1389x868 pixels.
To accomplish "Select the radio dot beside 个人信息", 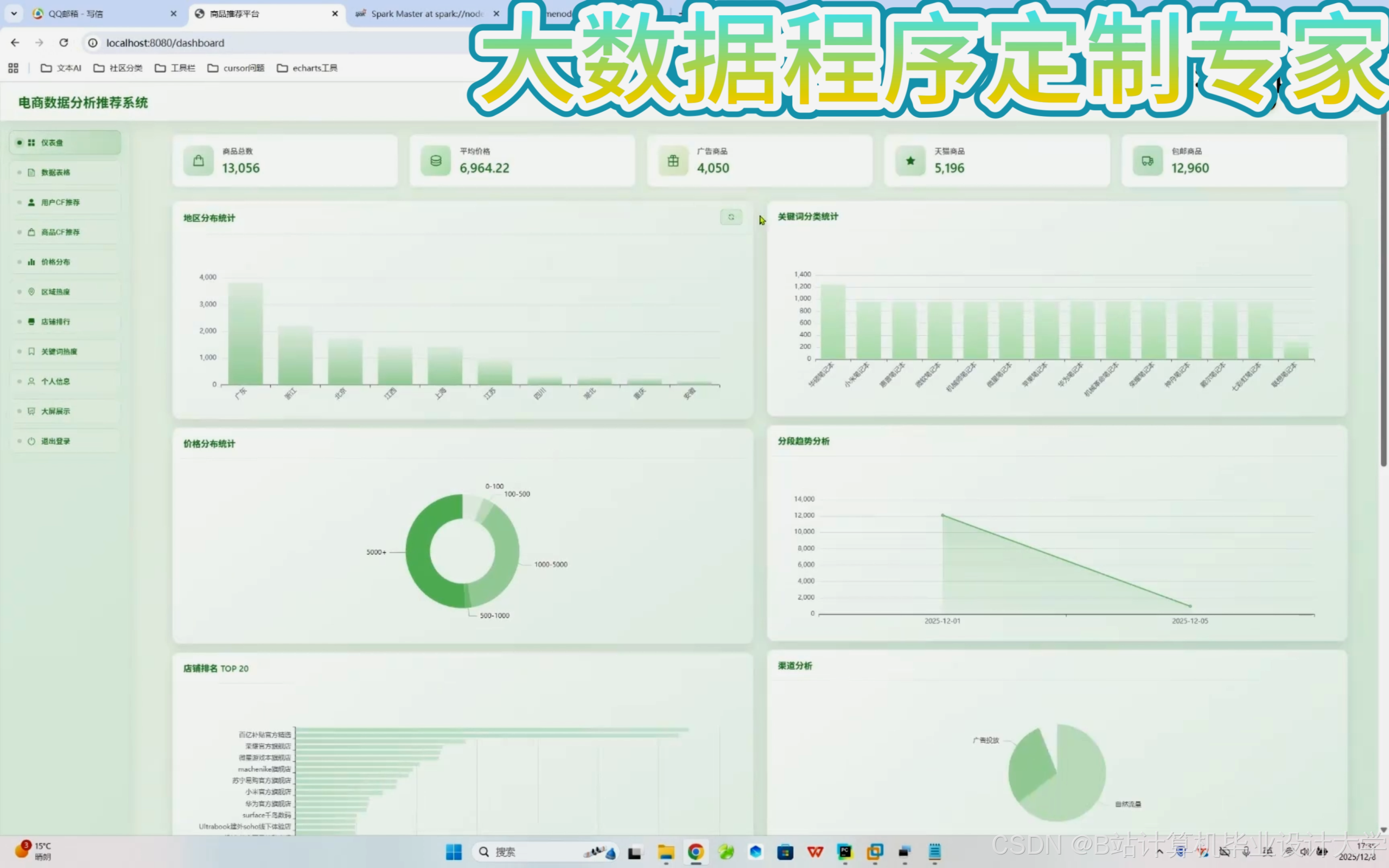I will pos(19,381).
